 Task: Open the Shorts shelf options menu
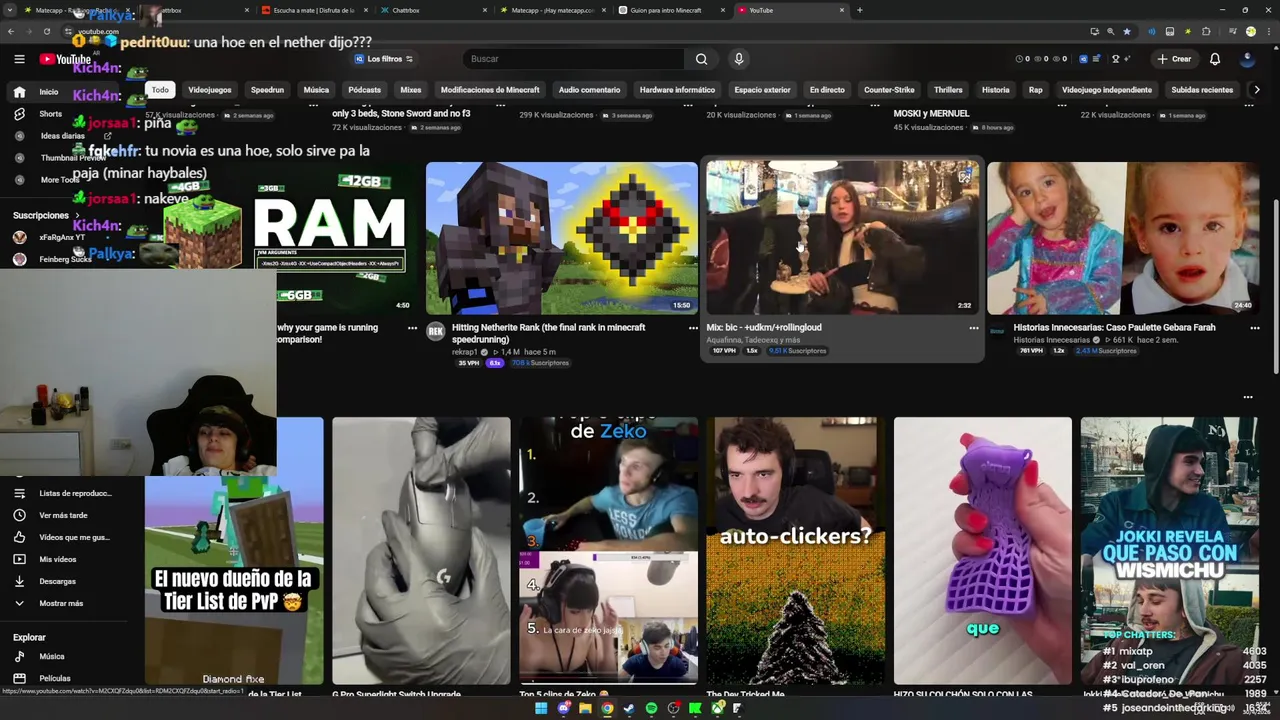(1248, 397)
